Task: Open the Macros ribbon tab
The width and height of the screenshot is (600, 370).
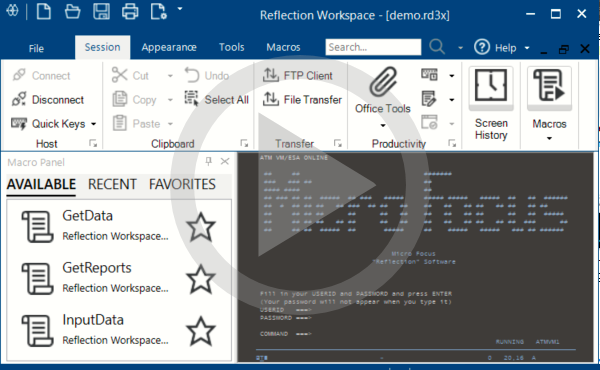Action: [283, 47]
